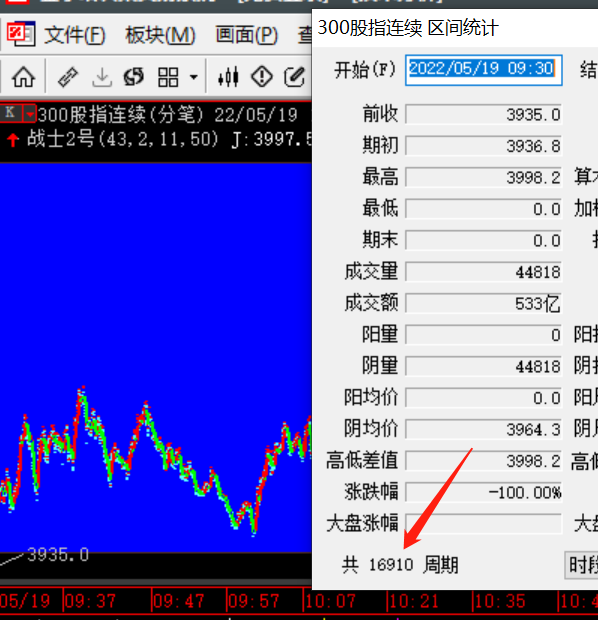Open the 文件(F) menu
Screen dimensions: 598x620
(75, 35)
